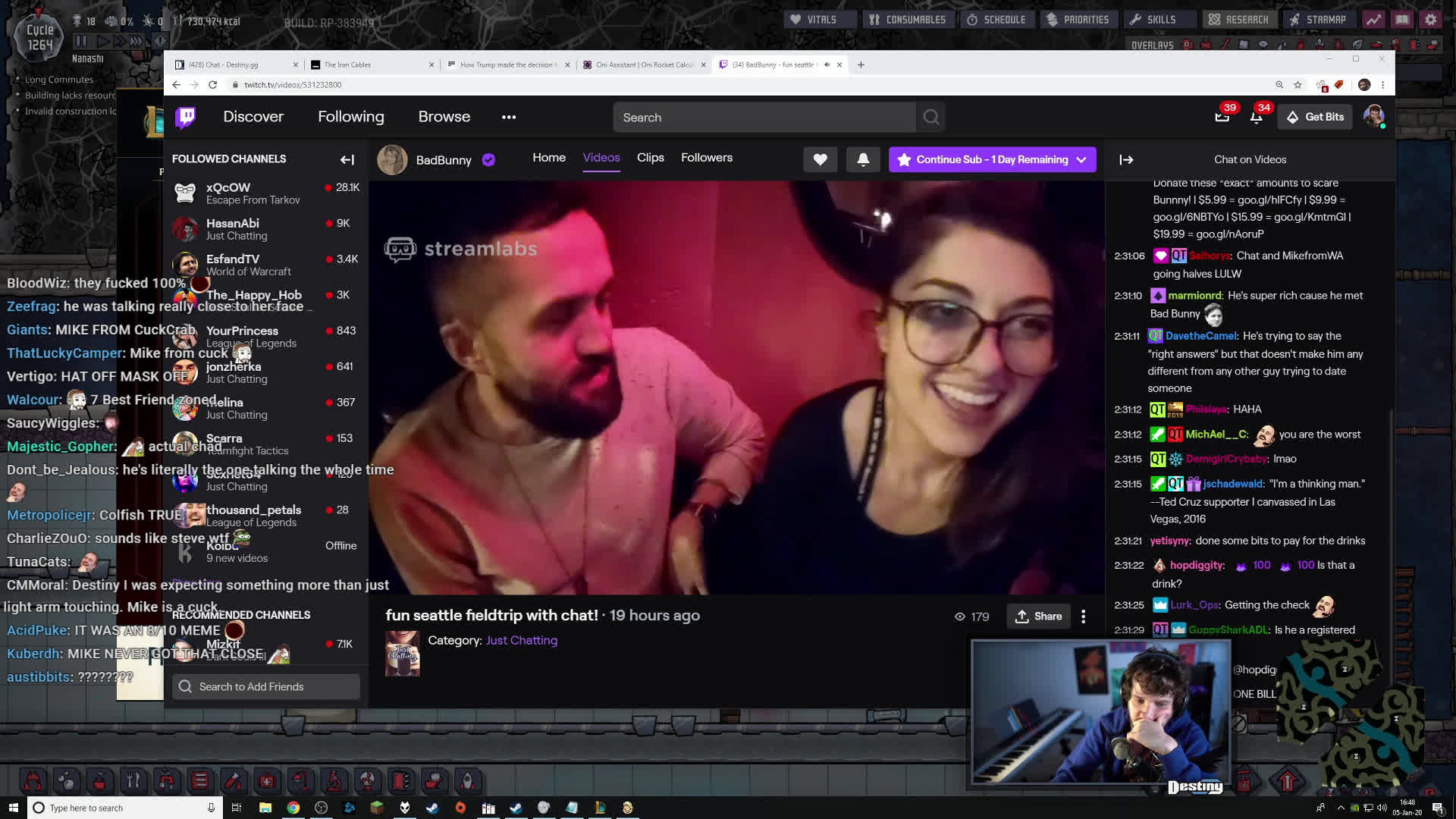Open Twitch notifications bell in top bar
The width and height of the screenshot is (1456, 819).
tap(1256, 117)
